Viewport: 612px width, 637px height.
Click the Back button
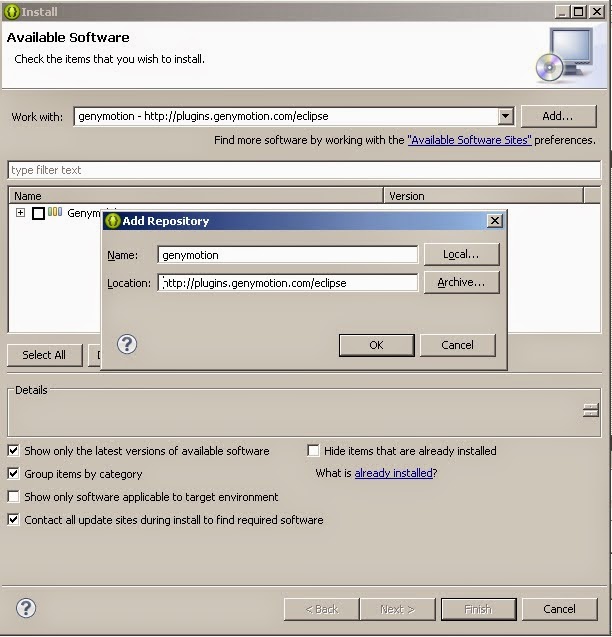(x=321, y=609)
